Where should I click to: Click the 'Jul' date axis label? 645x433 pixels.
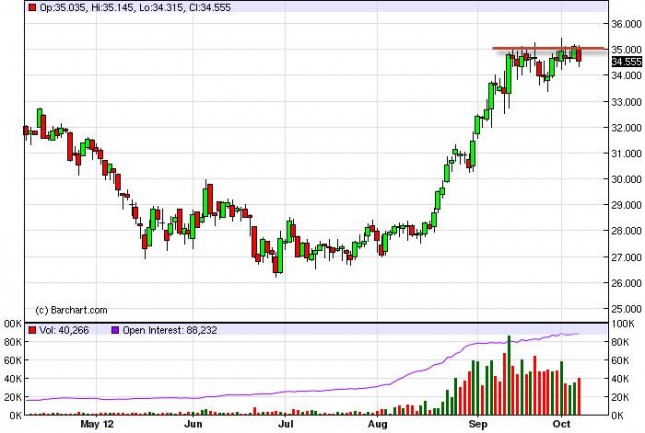click(x=285, y=424)
